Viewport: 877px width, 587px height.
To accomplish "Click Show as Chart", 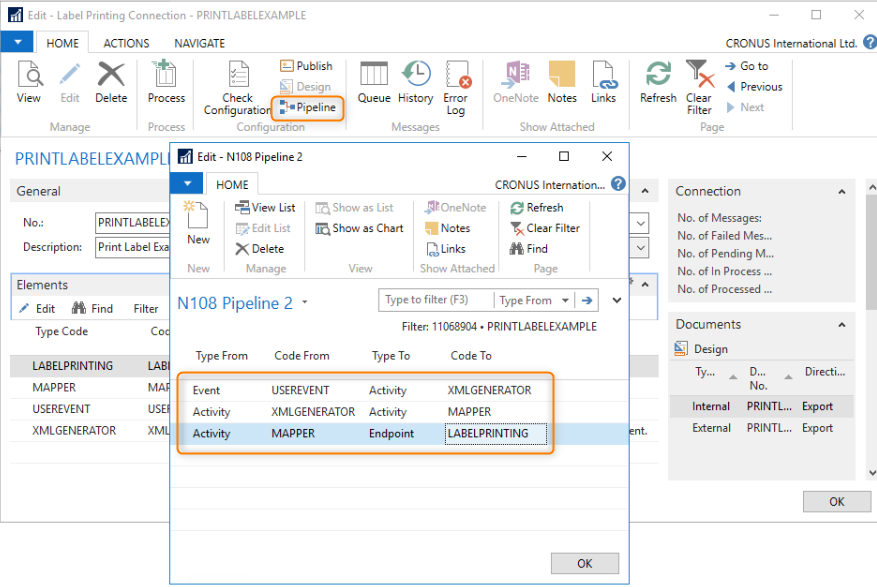I will pyautogui.click(x=359, y=228).
